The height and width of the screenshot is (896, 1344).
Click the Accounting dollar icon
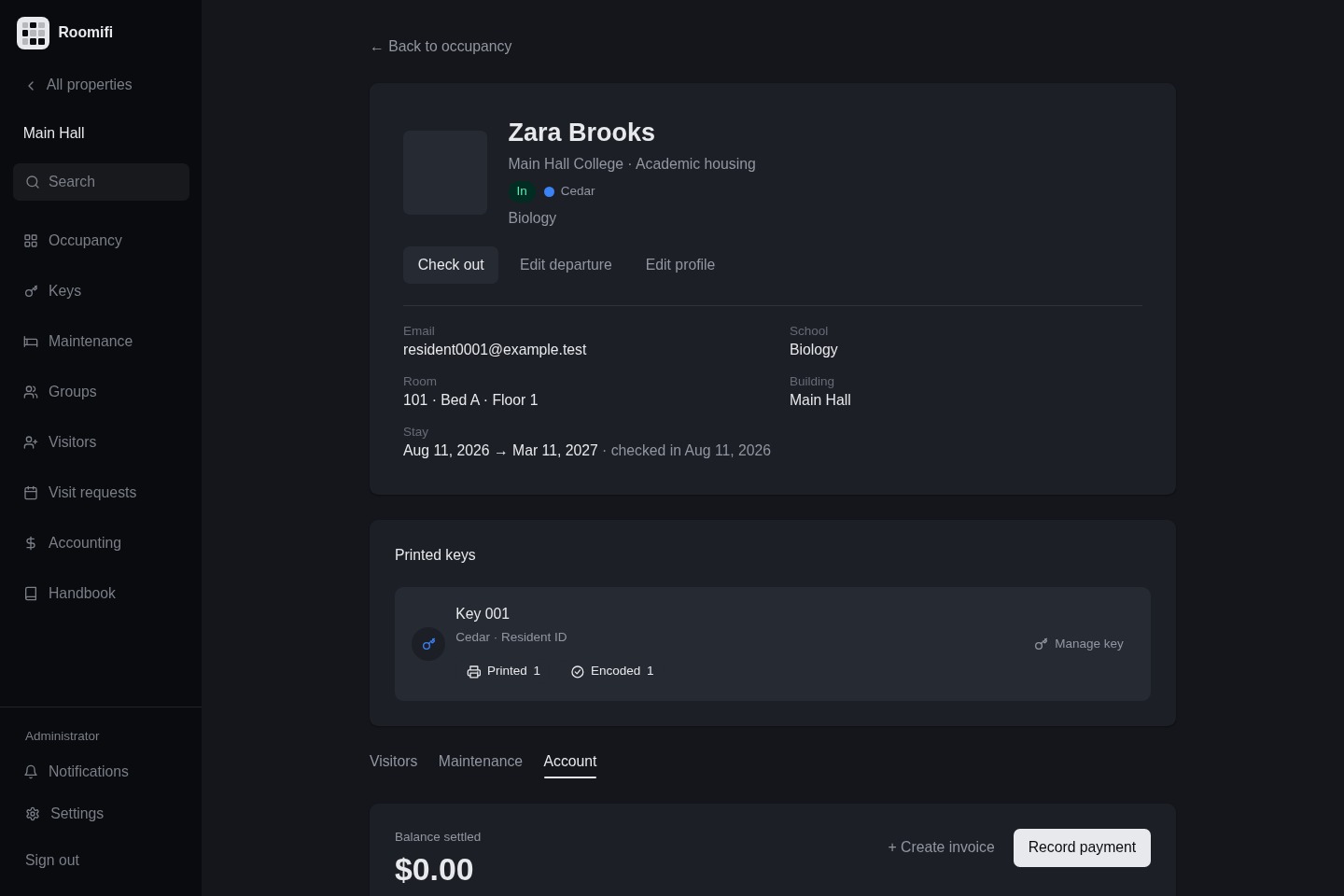(x=31, y=543)
